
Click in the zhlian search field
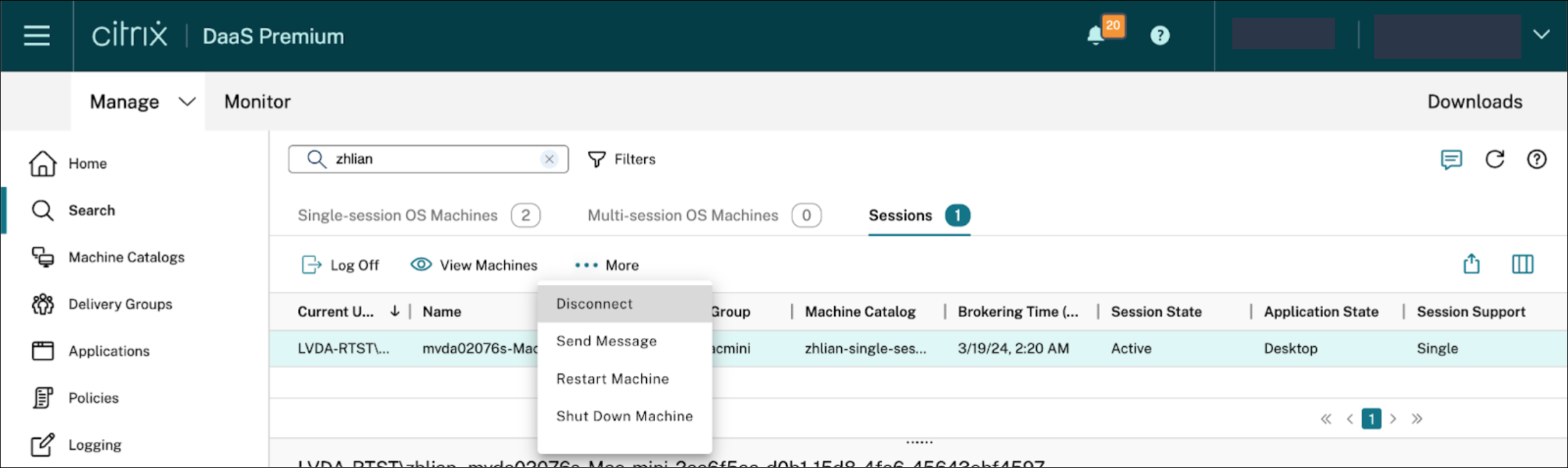coord(429,159)
